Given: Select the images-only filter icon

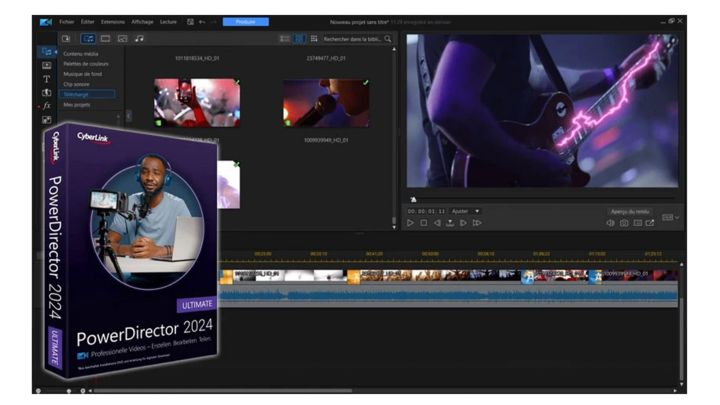Looking at the screenshot, I should point(123,39).
